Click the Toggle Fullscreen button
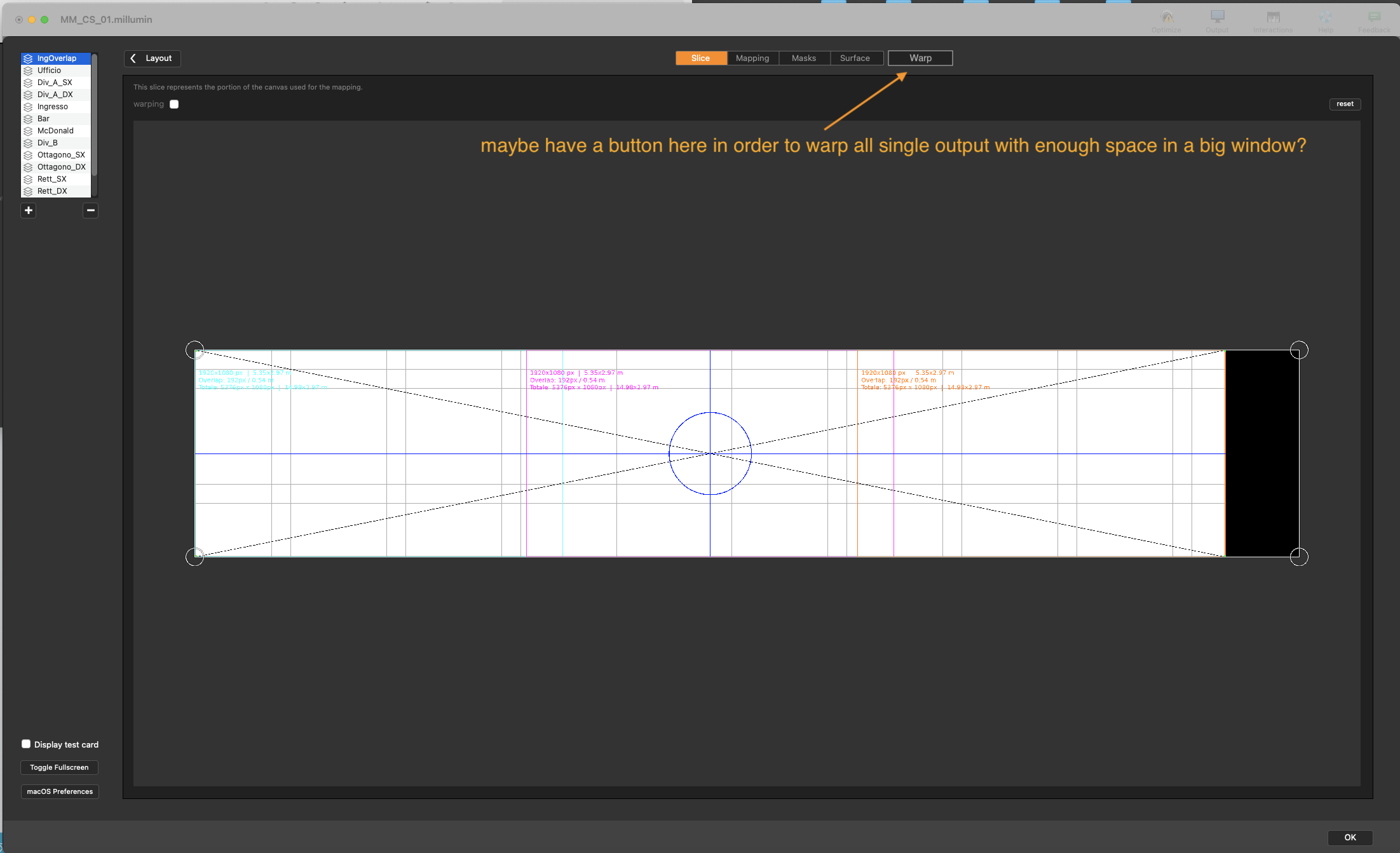1400x853 pixels. (59, 767)
